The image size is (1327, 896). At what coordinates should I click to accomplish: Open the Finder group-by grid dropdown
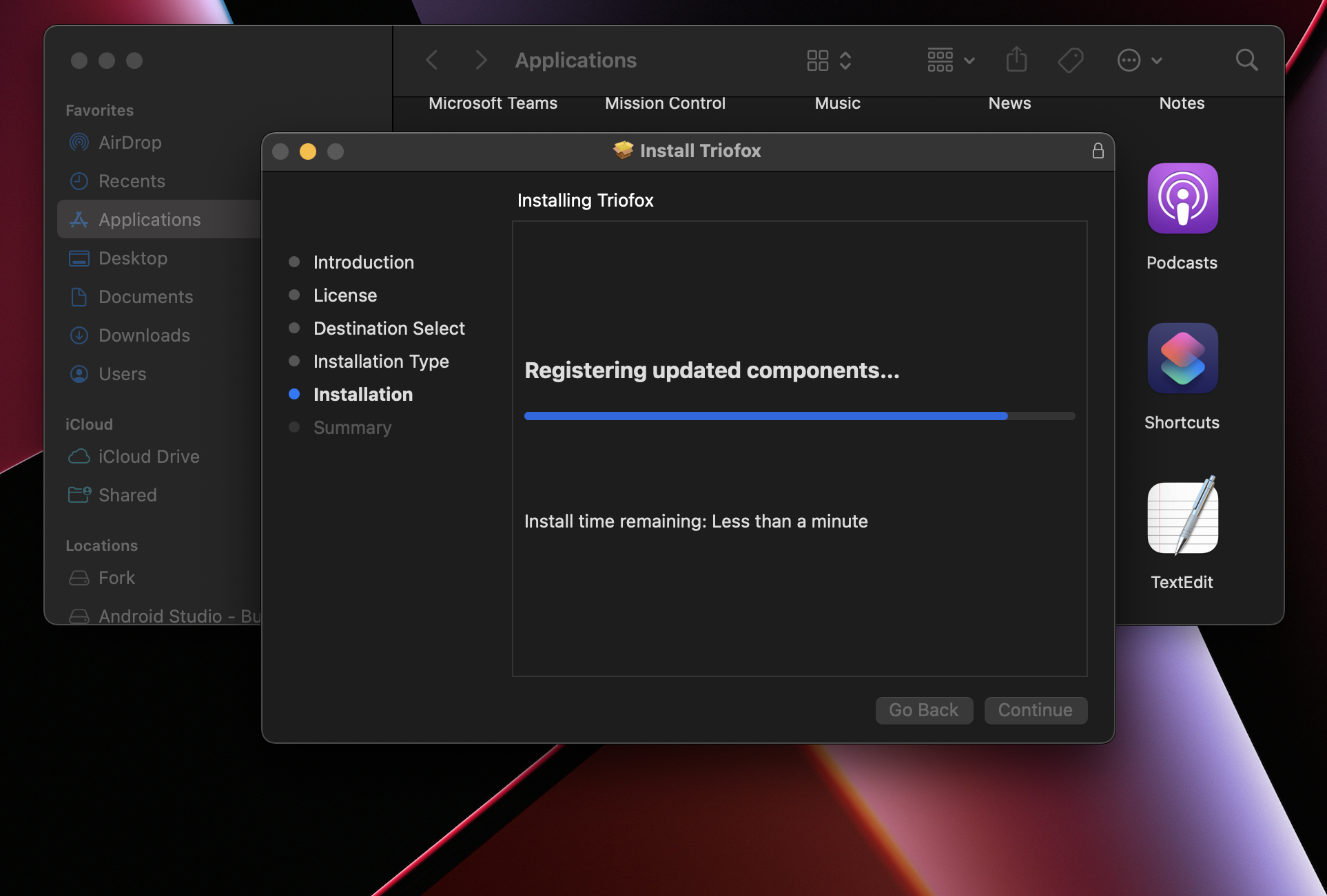pos(950,60)
